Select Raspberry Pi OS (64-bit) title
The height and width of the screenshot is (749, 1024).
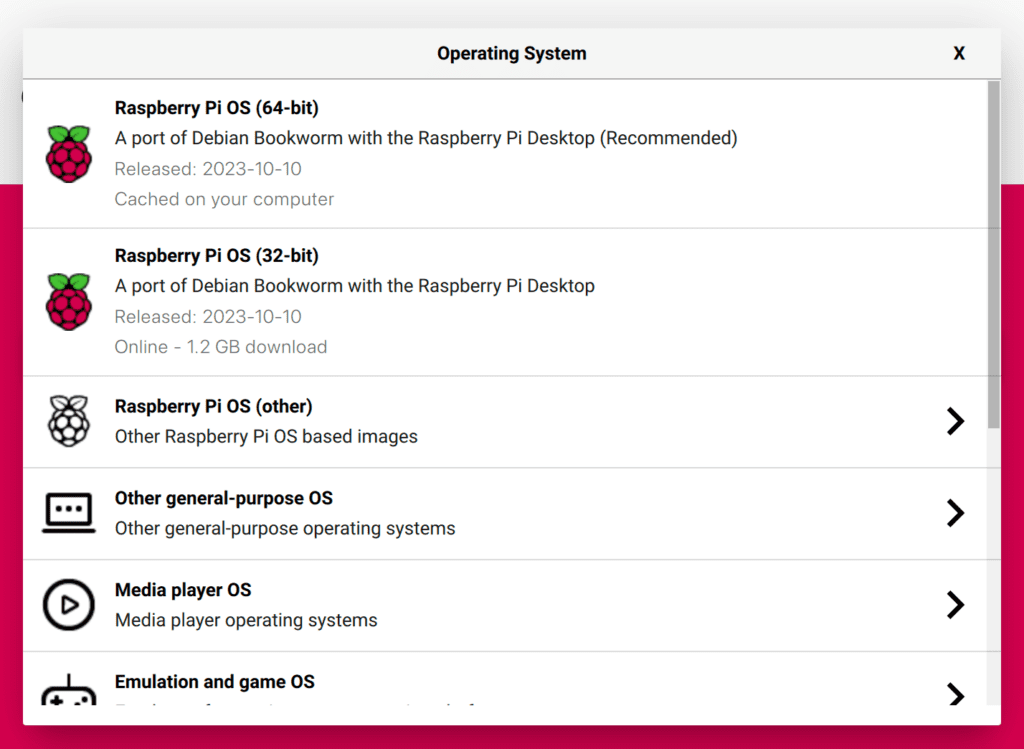[217, 108]
